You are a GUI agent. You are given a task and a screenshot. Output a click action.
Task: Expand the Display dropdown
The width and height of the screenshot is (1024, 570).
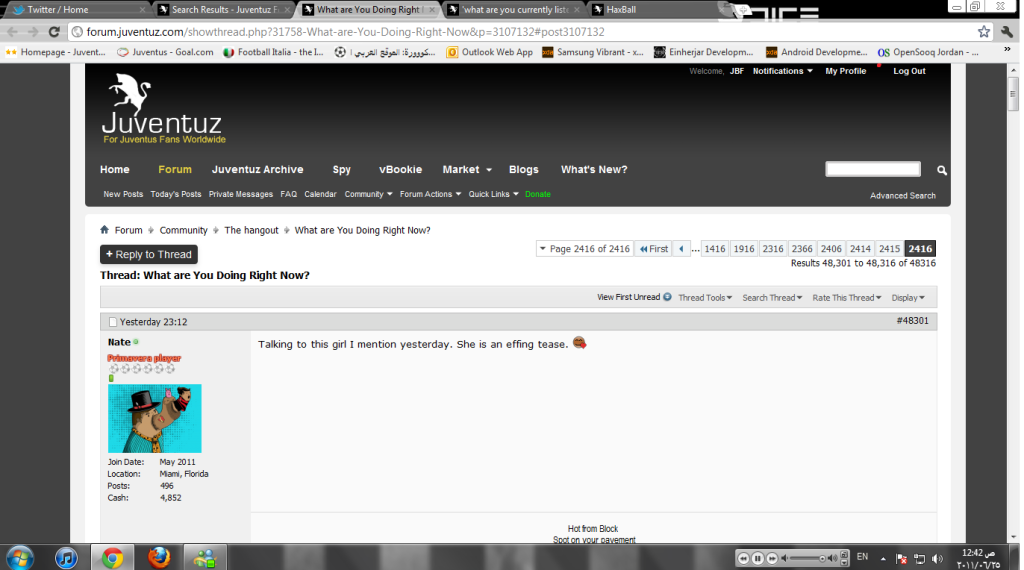908,298
